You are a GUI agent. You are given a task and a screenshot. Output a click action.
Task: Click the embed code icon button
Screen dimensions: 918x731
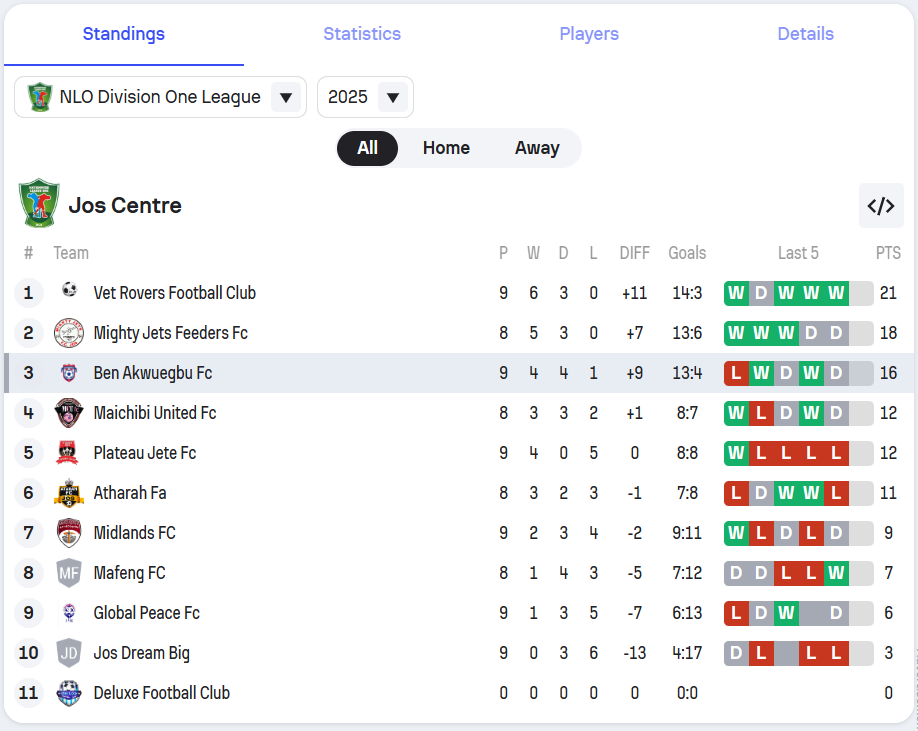[x=881, y=206]
